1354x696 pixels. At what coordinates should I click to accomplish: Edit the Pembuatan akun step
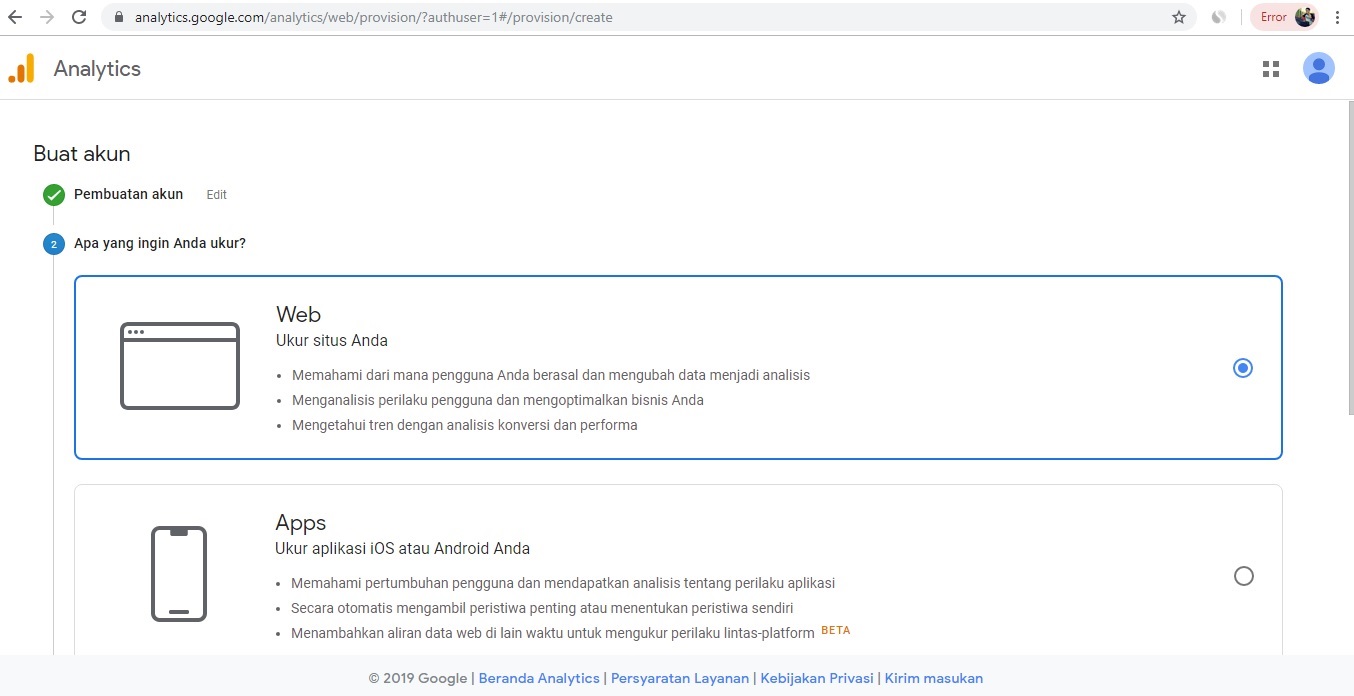(x=216, y=195)
